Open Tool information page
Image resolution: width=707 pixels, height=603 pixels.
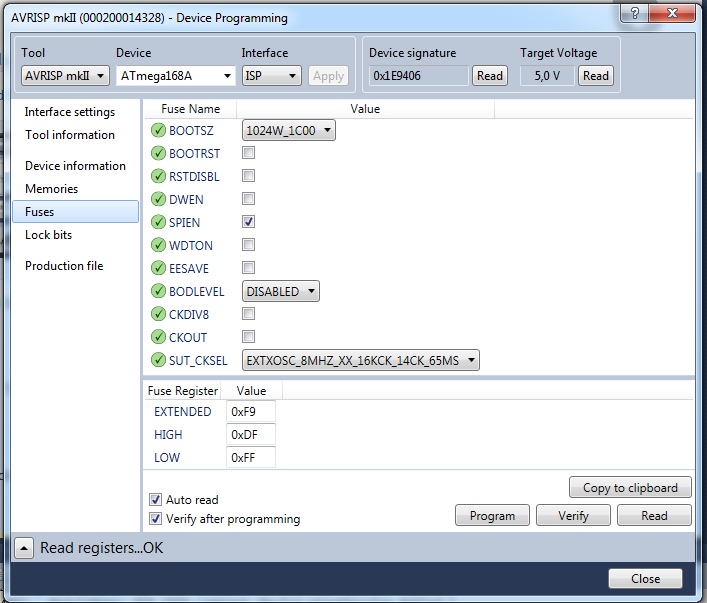[70, 135]
